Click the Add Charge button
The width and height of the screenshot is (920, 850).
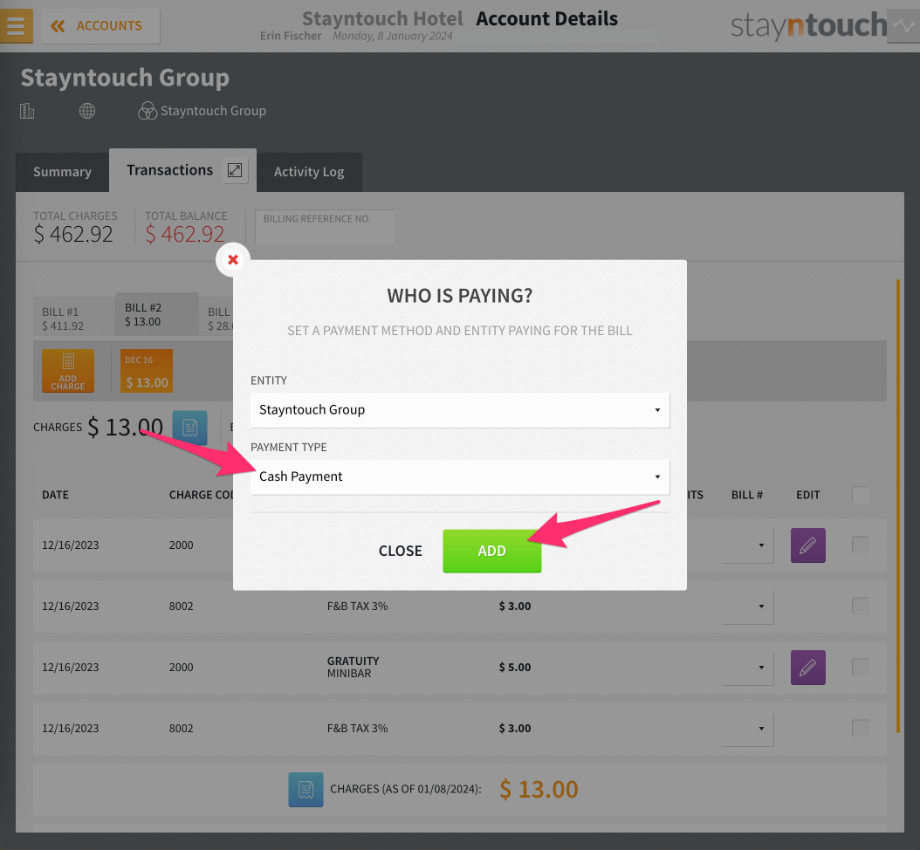tap(68, 371)
